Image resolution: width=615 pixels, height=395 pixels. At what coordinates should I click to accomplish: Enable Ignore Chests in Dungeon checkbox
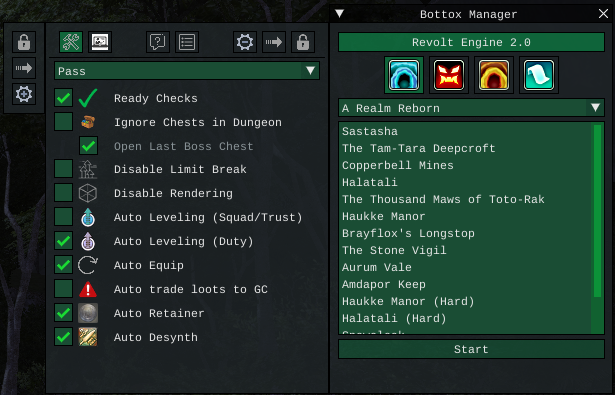pyautogui.click(x=64, y=122)
